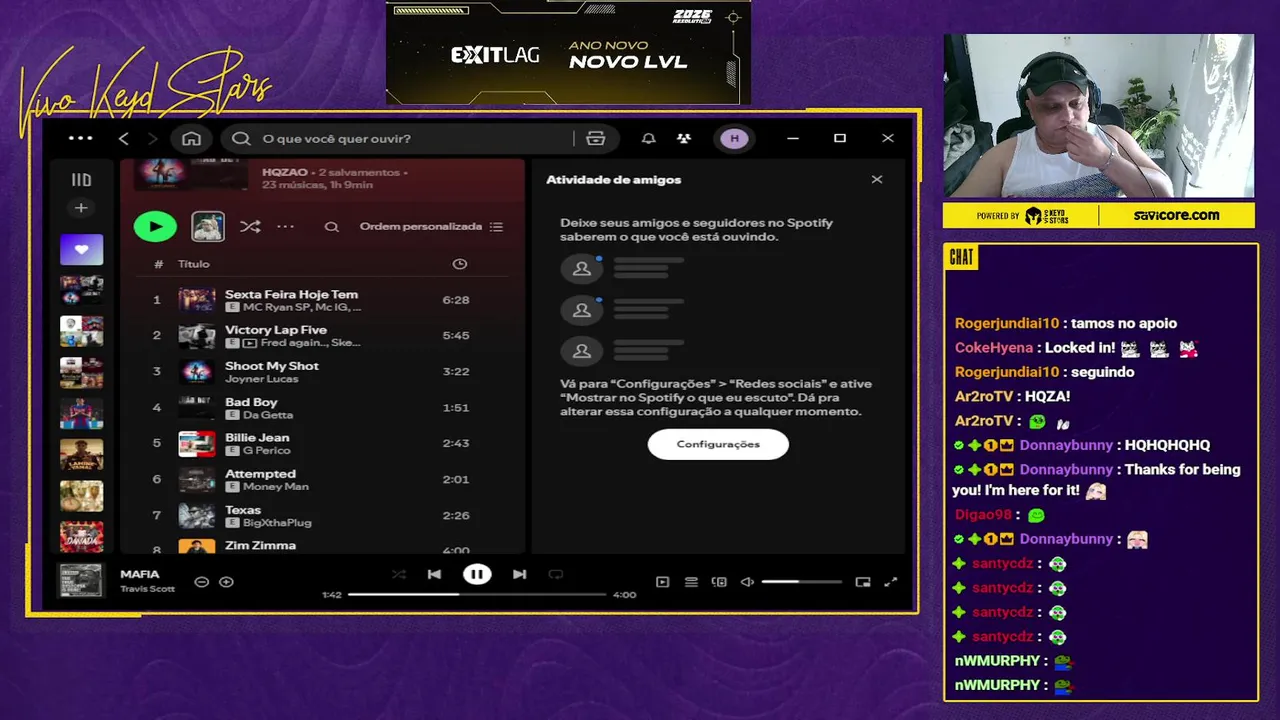Viewport: 1280px width, 720px height.
Task: Open the profile avatar "H" menu
Action: click(x=735, y=138)
